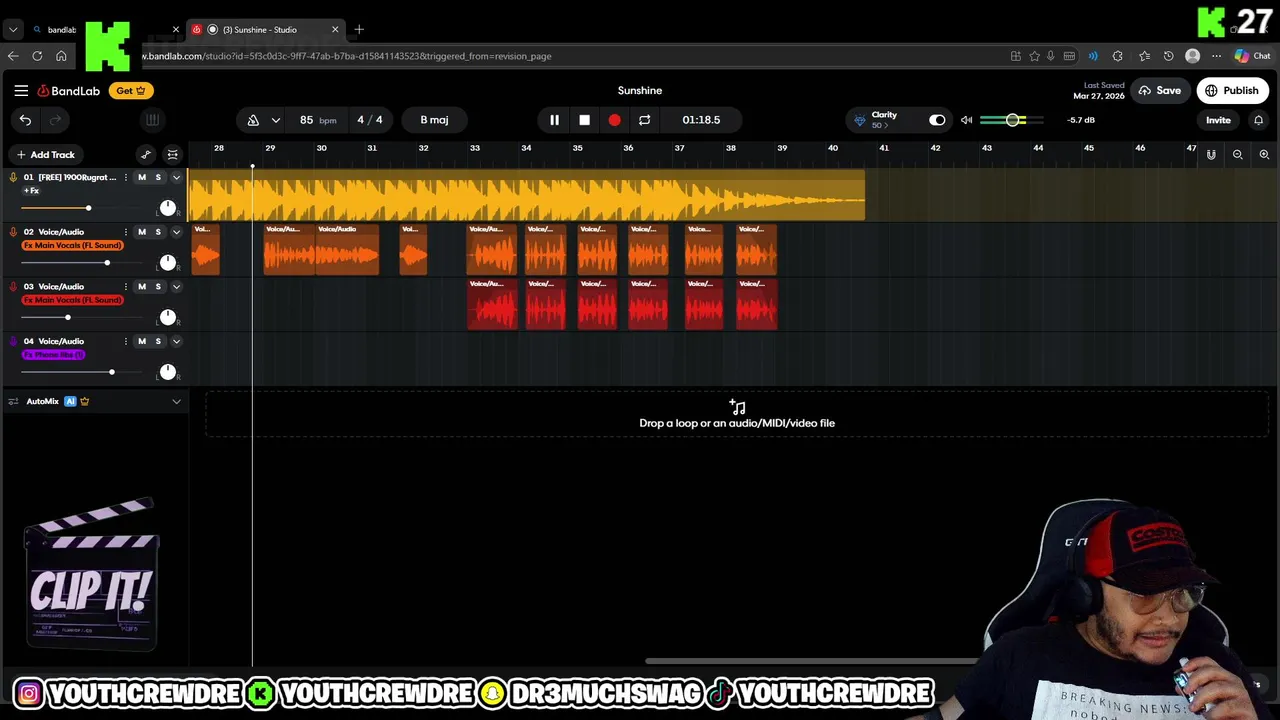Toggle loop cycle mode
The width and height of the screenshot is (1280, 720).
click(644, 120)
